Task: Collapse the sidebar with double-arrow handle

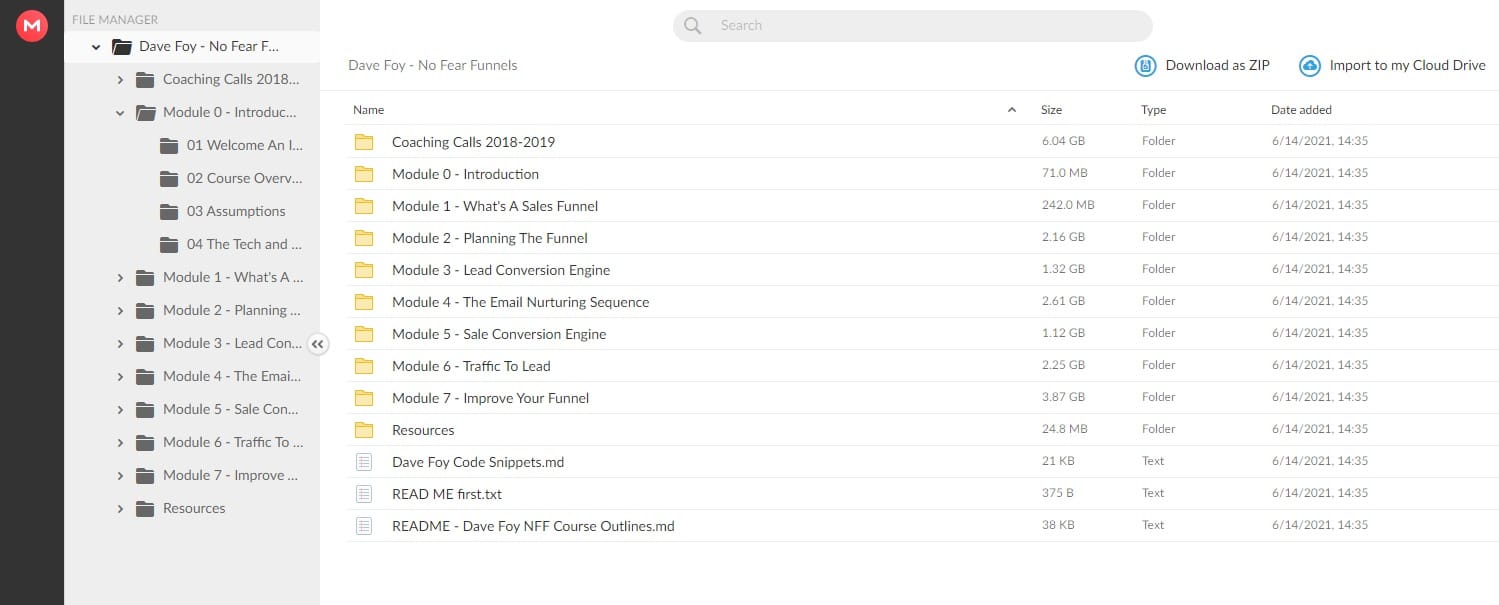Action: (318, 344)
